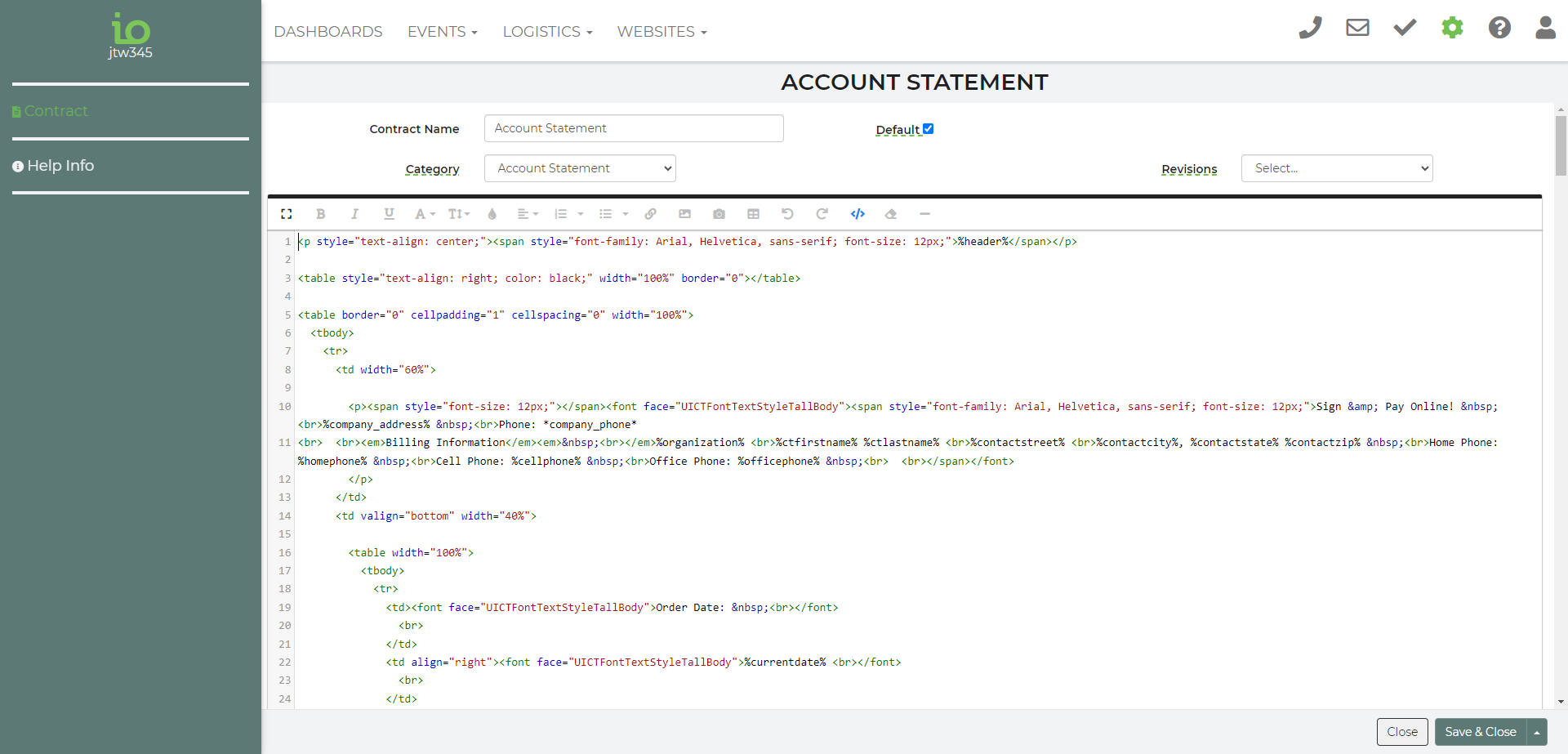Open help via the question mark icon
The width and height of the screenshot is (1568, 754).
coord(1499,28)
